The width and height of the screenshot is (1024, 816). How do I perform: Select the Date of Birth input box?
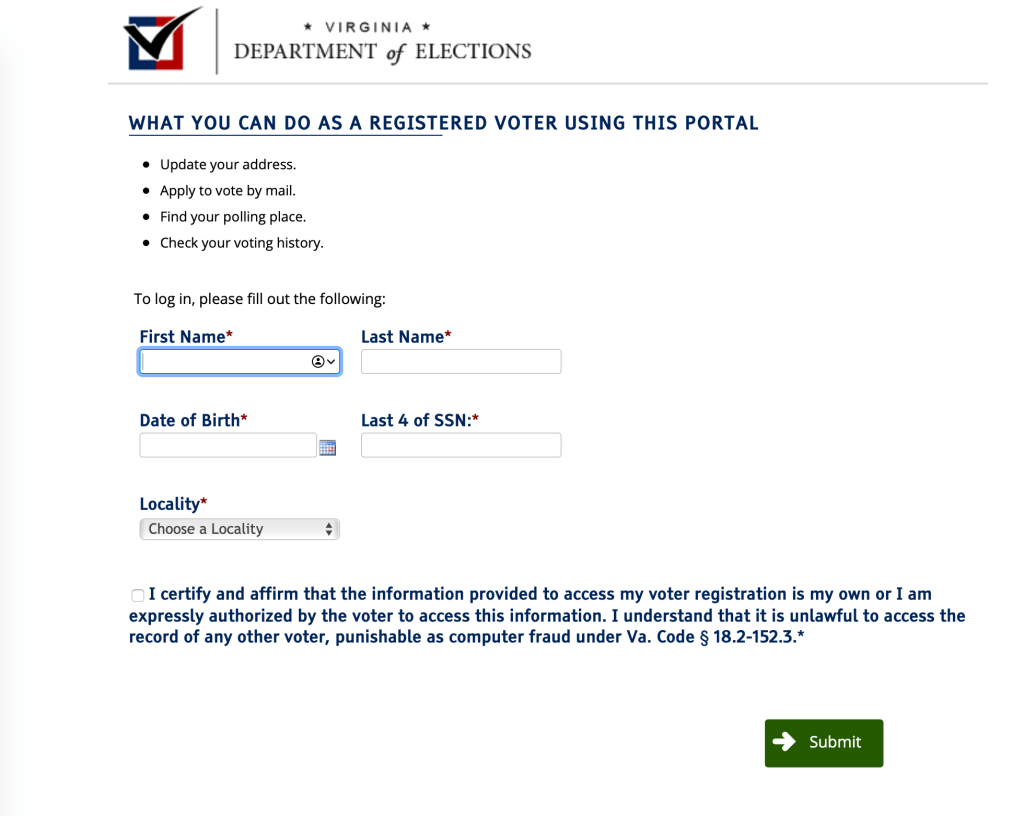[x=228, y=445]
